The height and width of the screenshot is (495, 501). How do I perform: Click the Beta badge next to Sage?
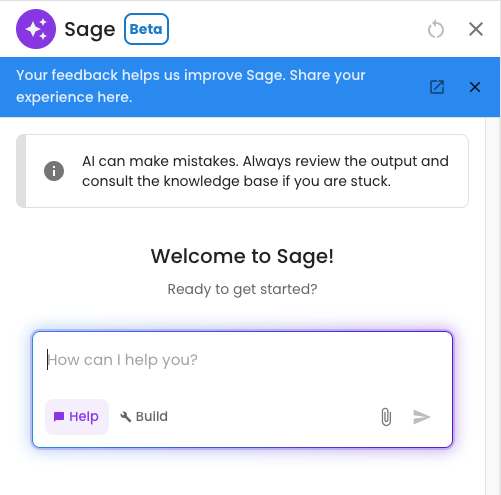[146, 29]
